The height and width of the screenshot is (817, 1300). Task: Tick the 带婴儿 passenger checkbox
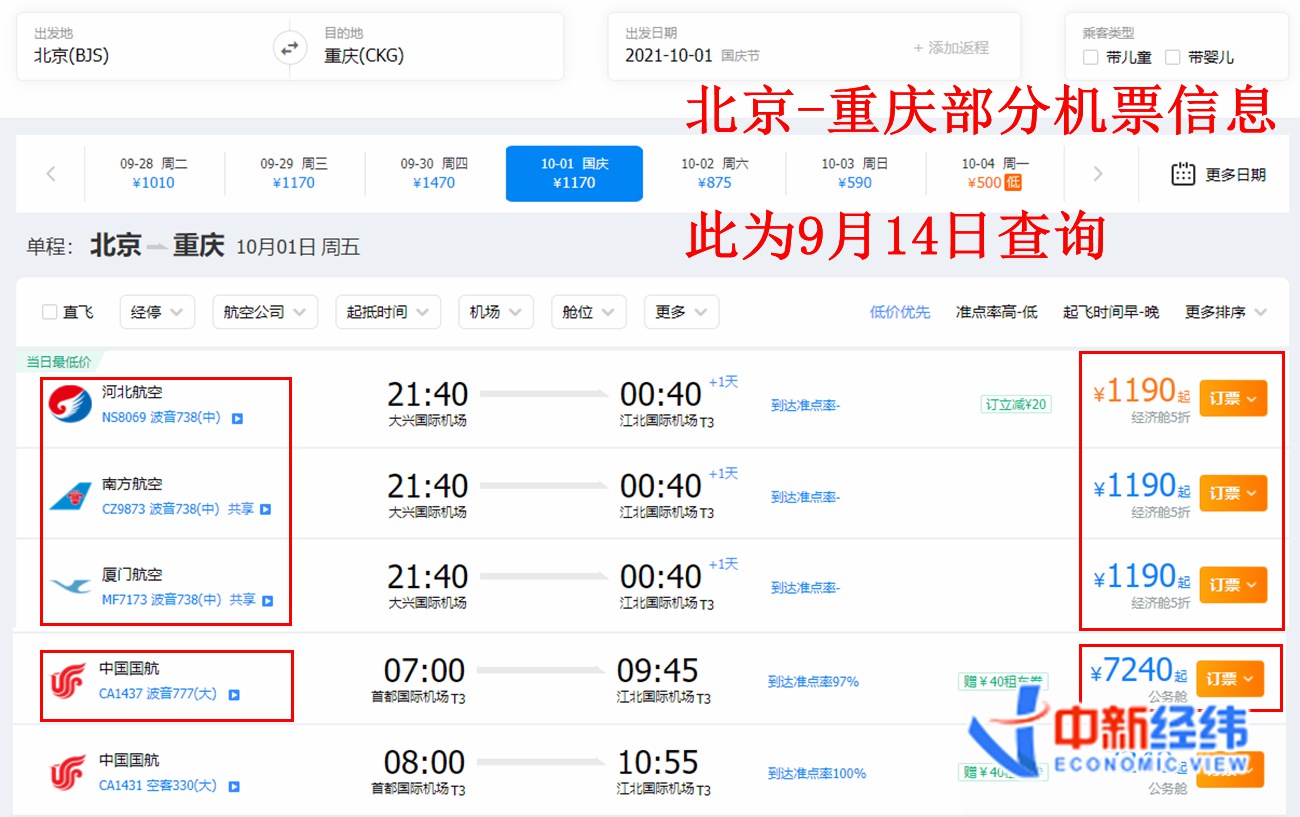click(1173, 57)
